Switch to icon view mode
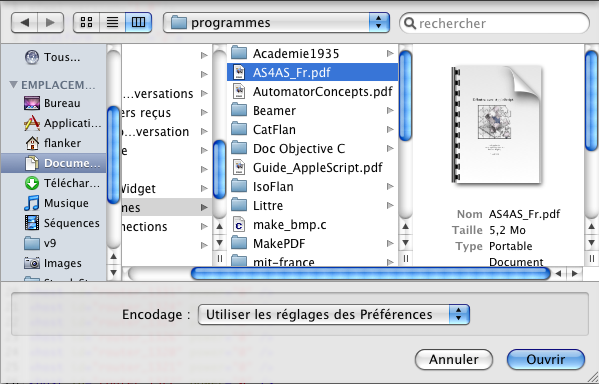The height and width of the screenshot is (384, 599). point(86,23)
